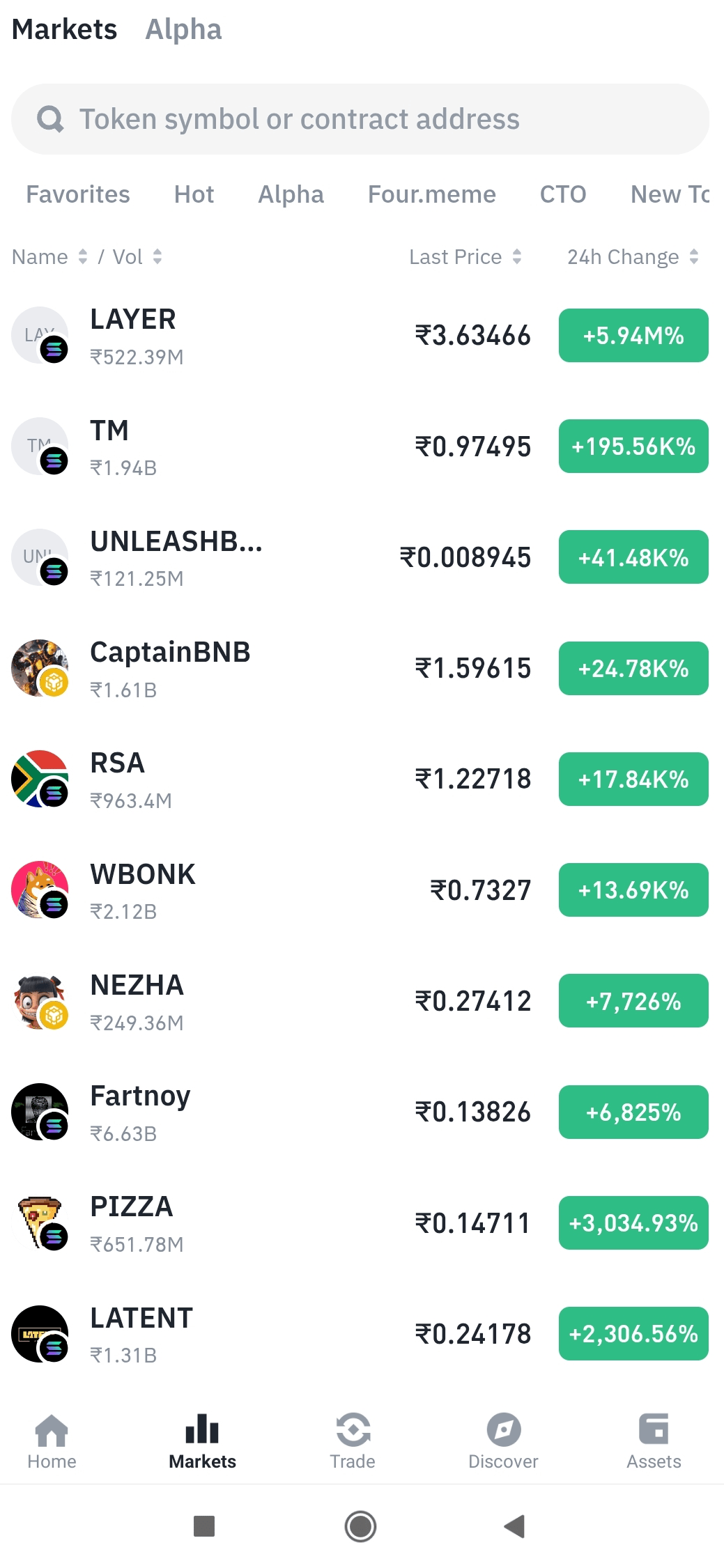Select the Four.meme category tab
This screenshot has height=1568, width=724.
pyautogui.click(x=432, y=194)
